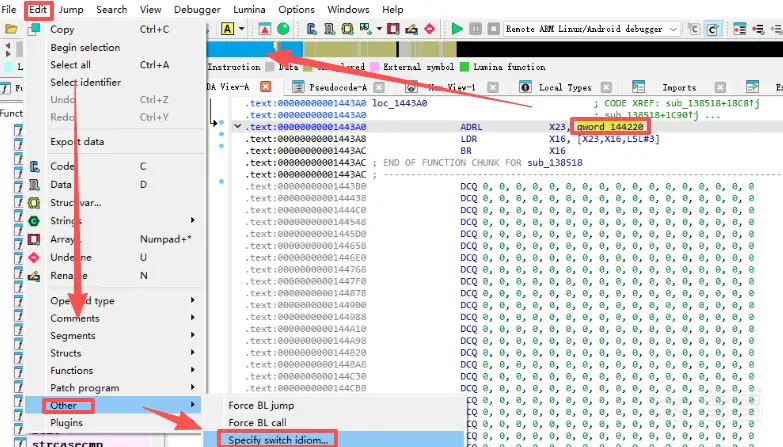Expand the Structs submenu

point(193,353)
